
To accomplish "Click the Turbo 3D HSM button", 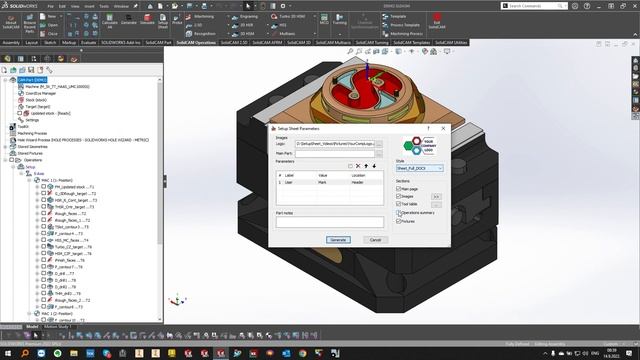I will pyautogui.click(x=288, y=17).
